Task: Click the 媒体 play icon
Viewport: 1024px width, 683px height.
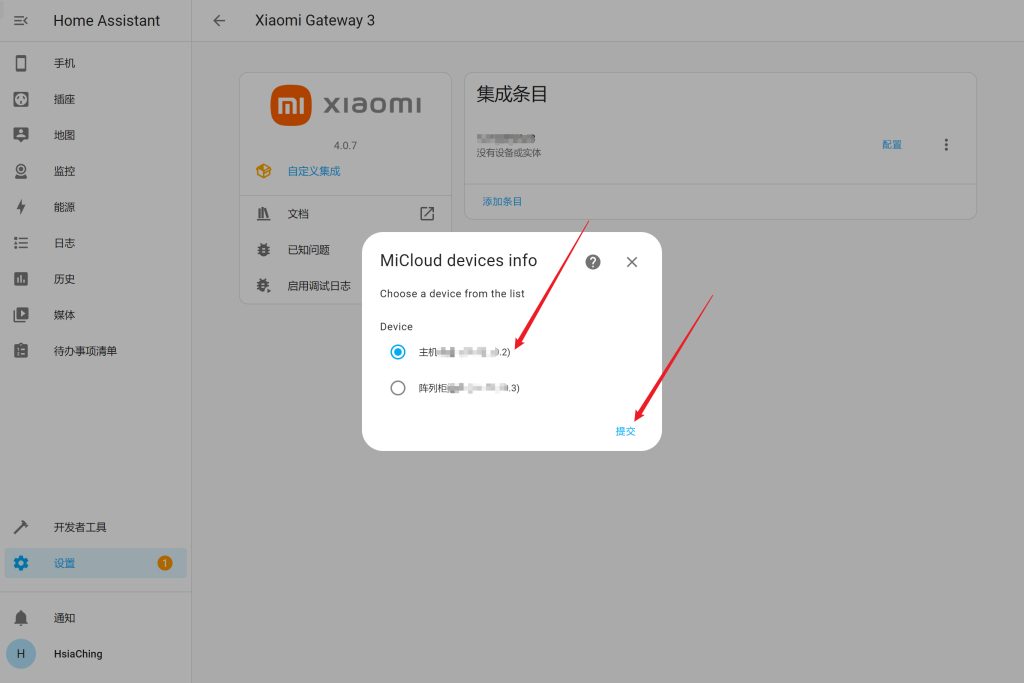Action: (21, 315)
